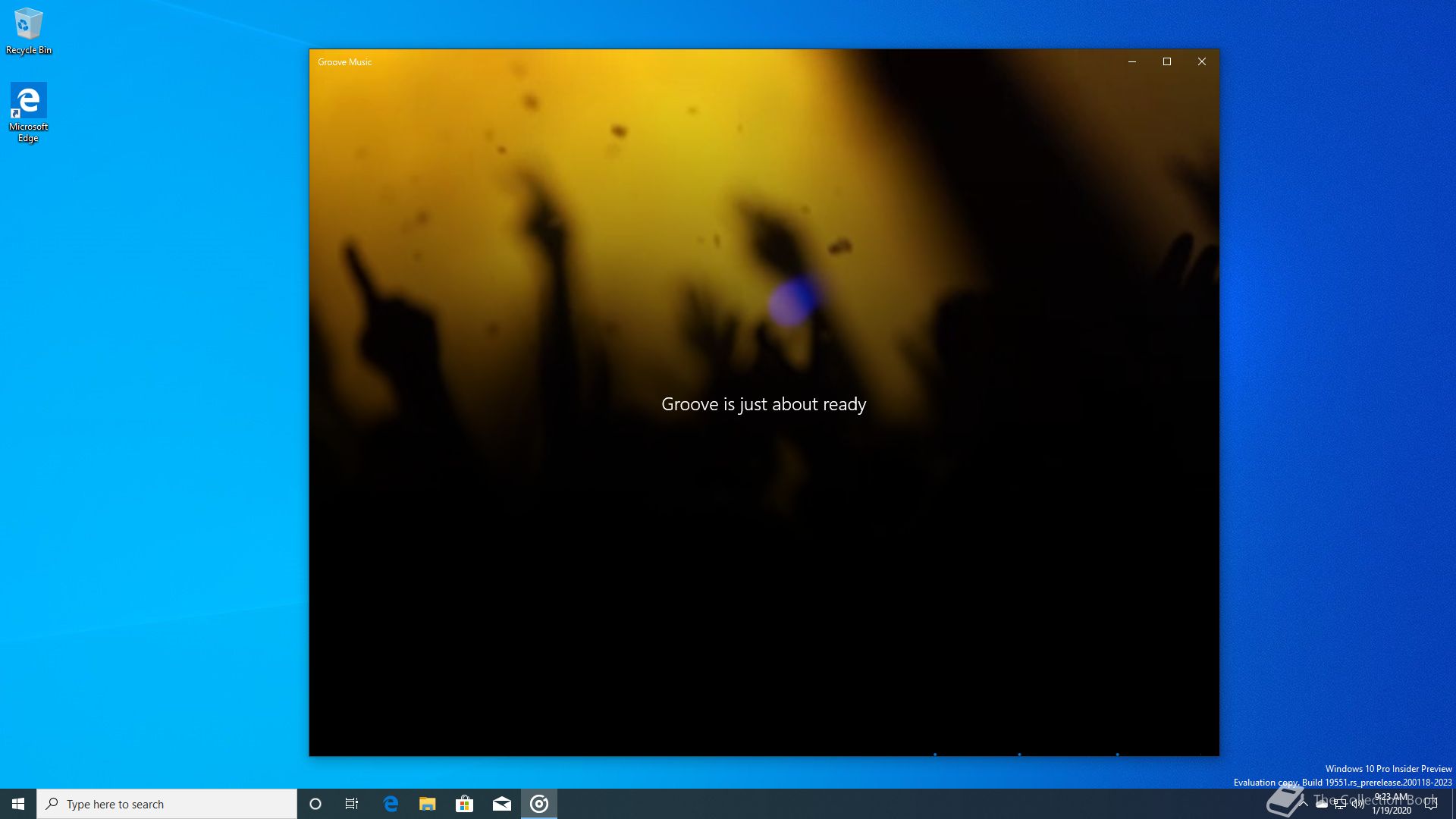Image resolution: width=1456 pixels, height=819 pixels.
Task: Open File Explorer from the taskbar
Action: 428,804
